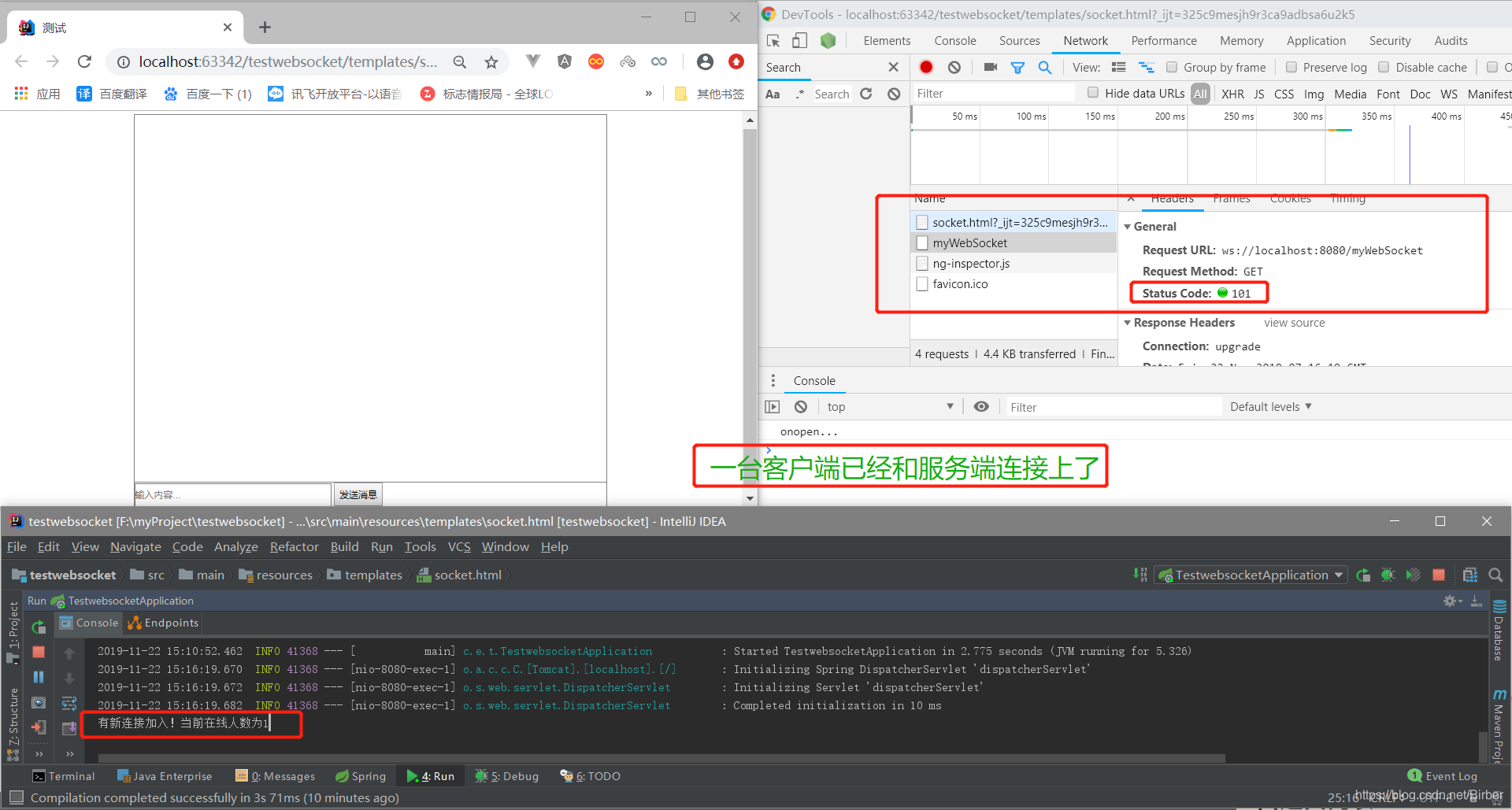Filter network requests by WS

click(1448, 94)
